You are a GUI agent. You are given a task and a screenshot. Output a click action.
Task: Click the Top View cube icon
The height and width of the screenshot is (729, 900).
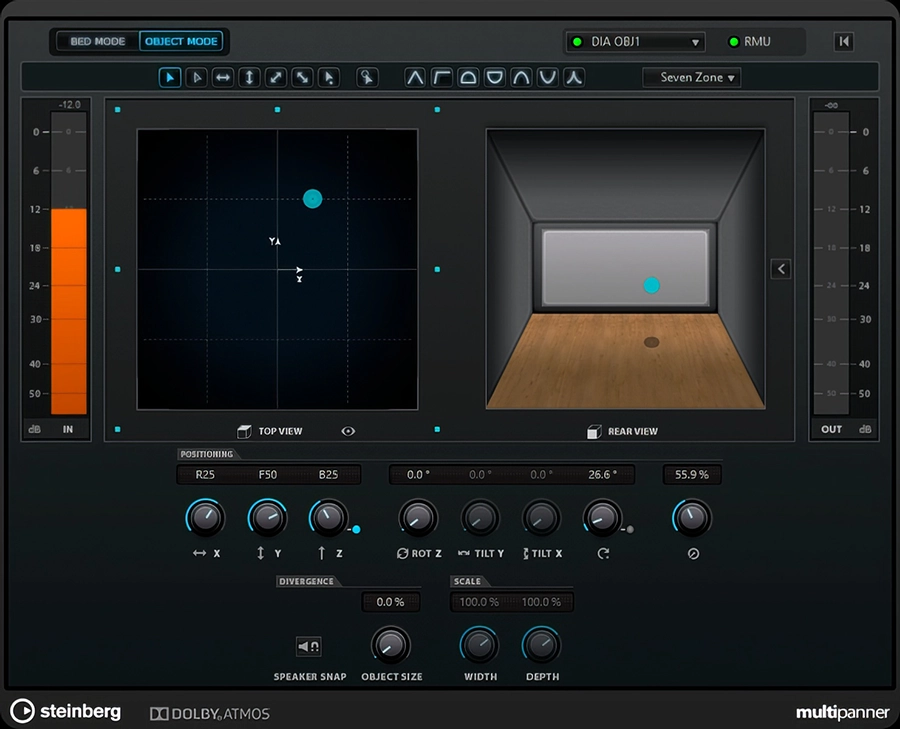click(244, 431)
